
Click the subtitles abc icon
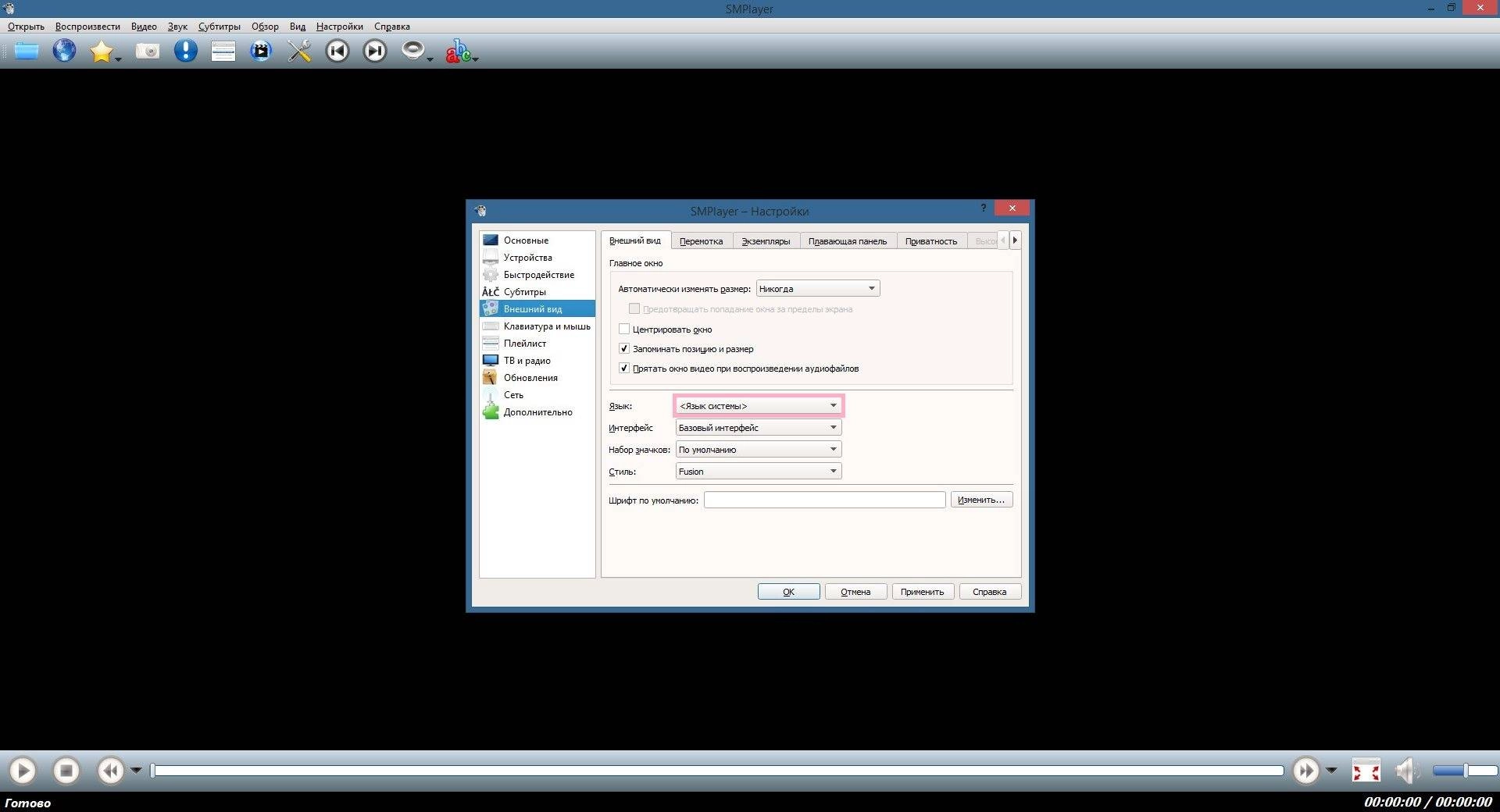point(458,52)
